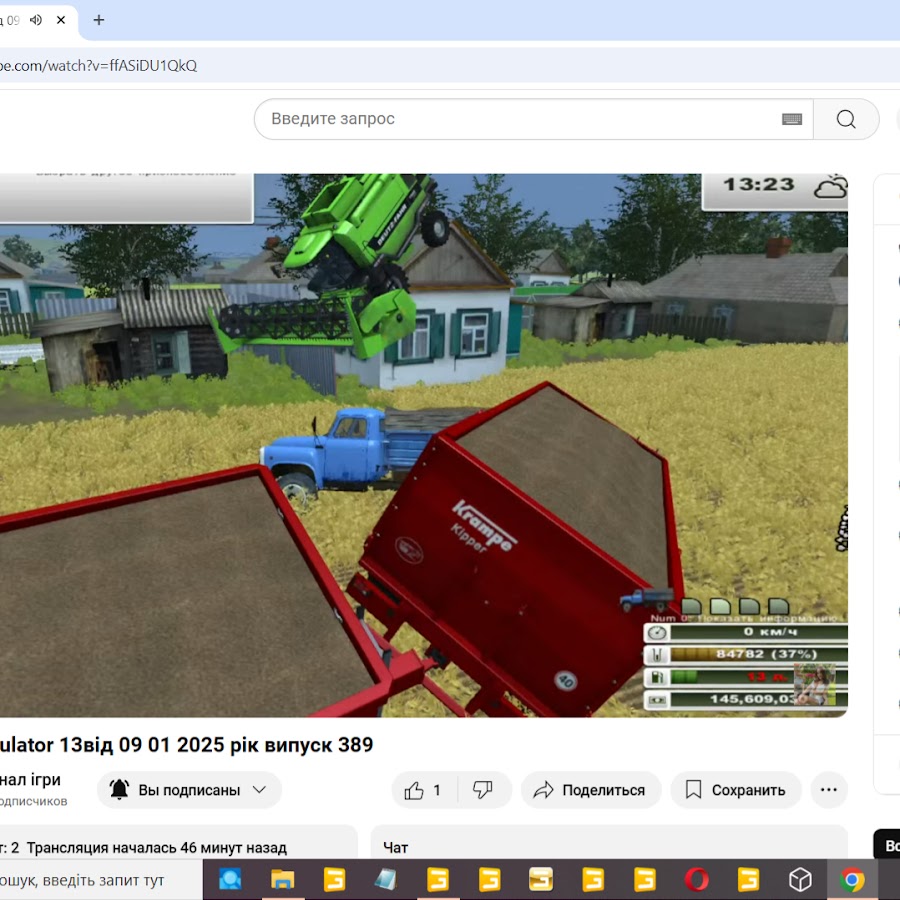900x900 pixels.
Task: Switch to Chrome in the taskbar
Action: [x=852, y=880]
